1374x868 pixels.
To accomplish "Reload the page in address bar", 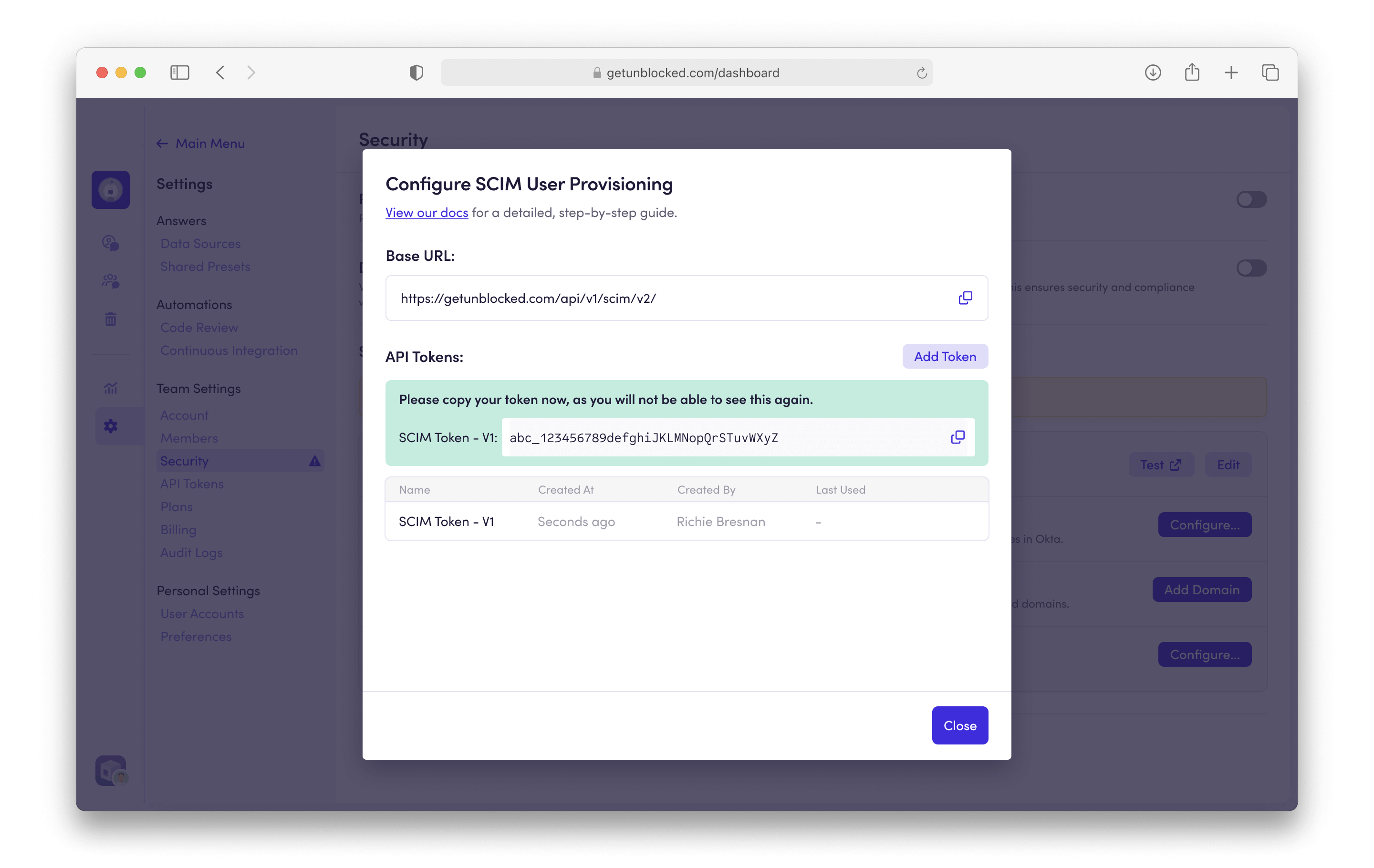I will (x=921, y=73).
